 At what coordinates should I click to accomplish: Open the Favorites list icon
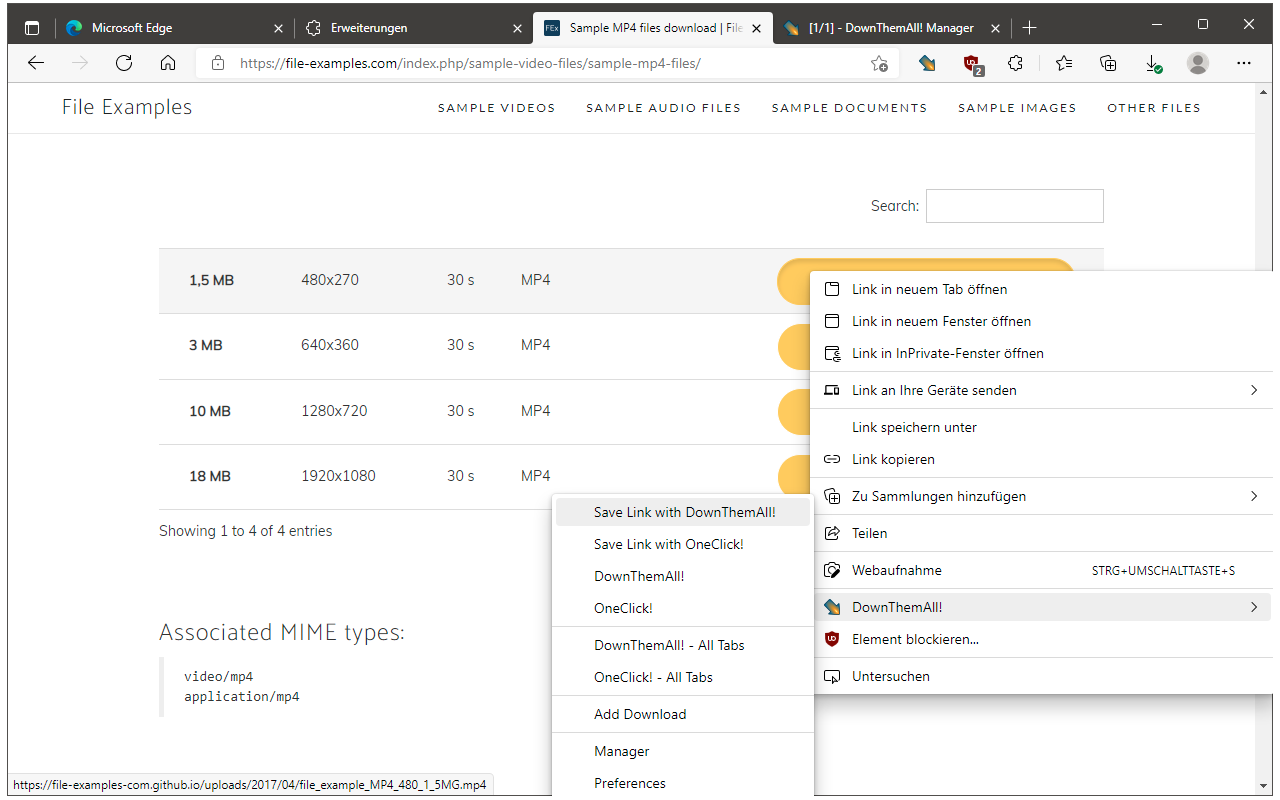1064,63
